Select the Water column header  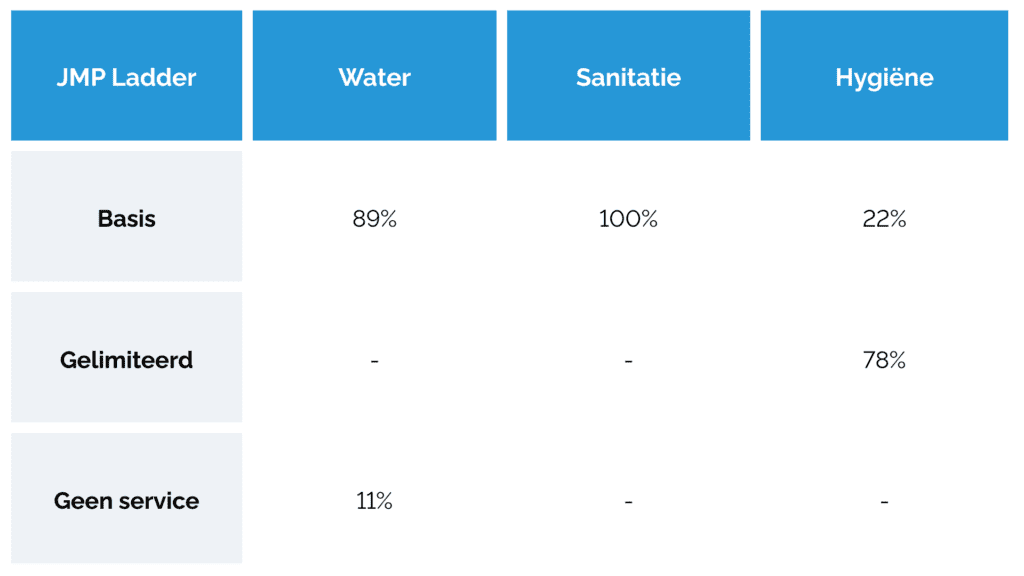click(374, 78)
